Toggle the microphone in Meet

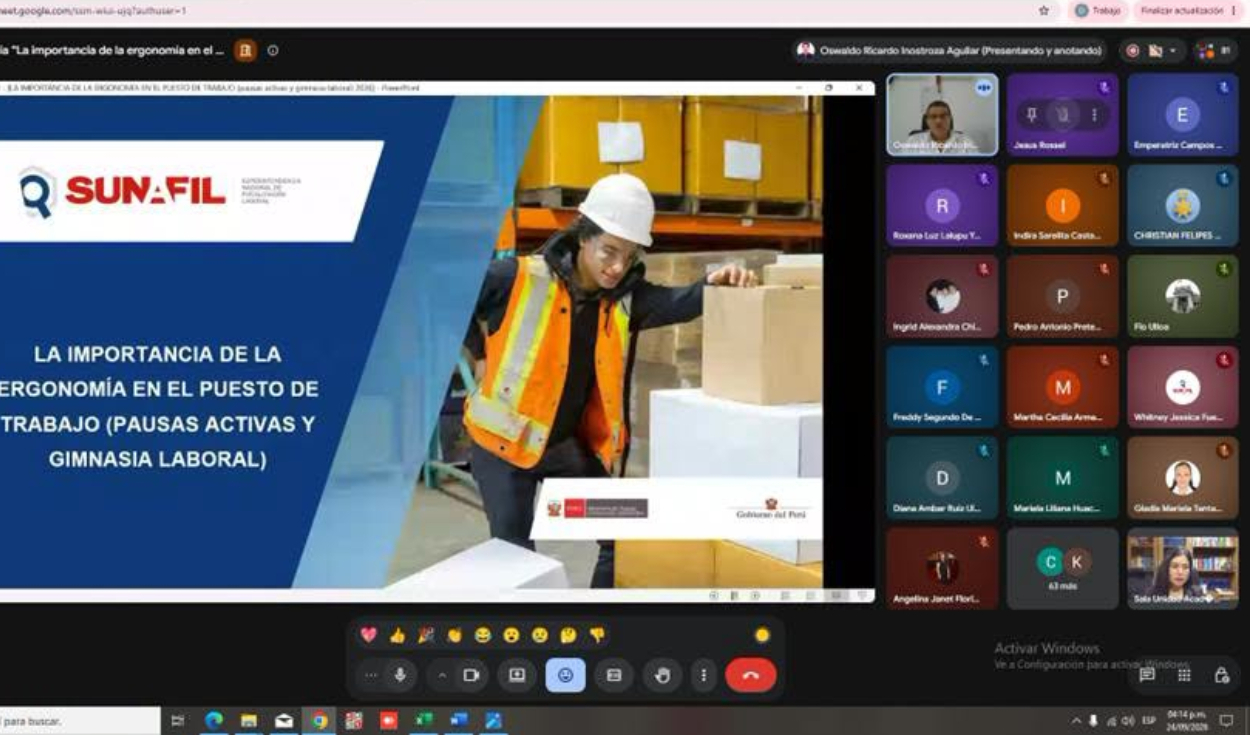pos(400,675)
